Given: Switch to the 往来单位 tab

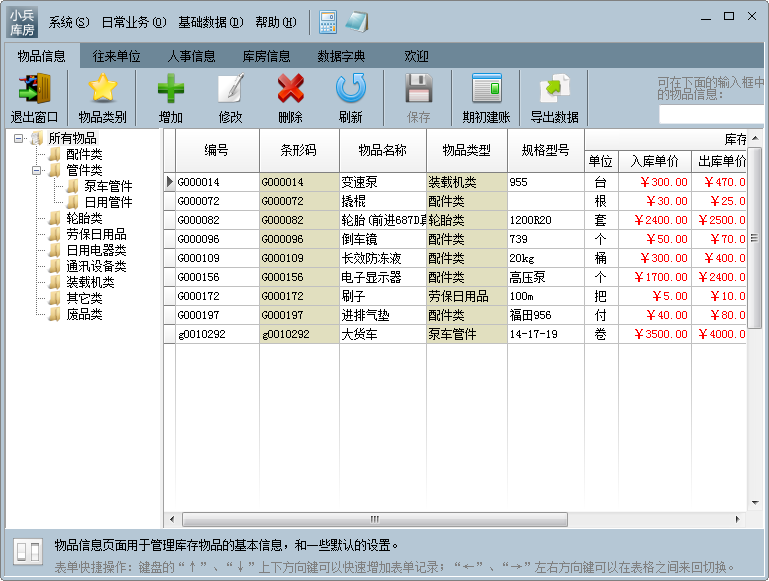Looking at the screenshot, I should point(117,56).
